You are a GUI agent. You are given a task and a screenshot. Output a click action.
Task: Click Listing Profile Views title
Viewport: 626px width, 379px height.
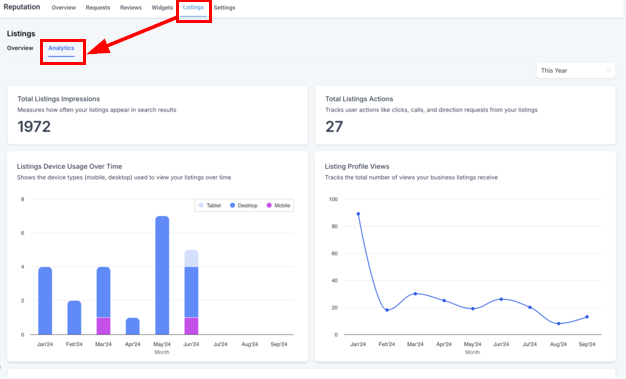pyautogui.click(x=357, y=166)
